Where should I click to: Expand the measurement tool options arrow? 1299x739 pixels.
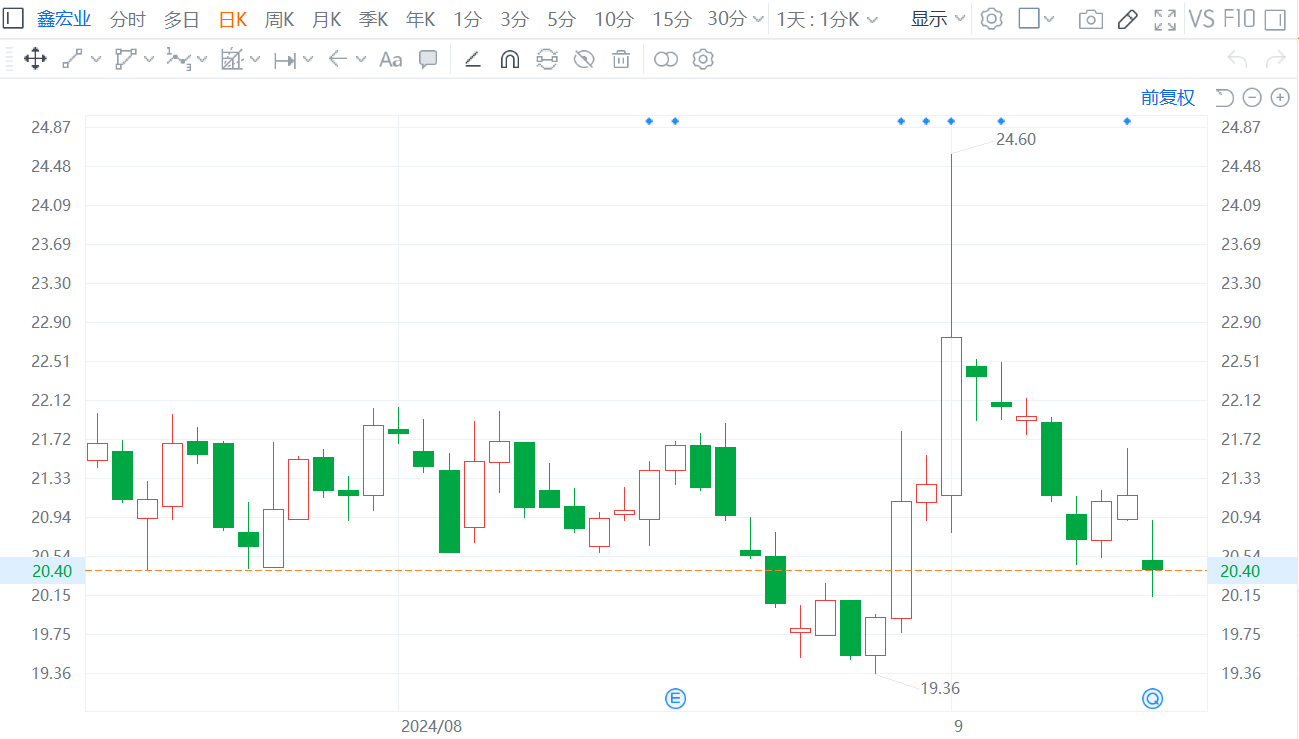[255, 60]
